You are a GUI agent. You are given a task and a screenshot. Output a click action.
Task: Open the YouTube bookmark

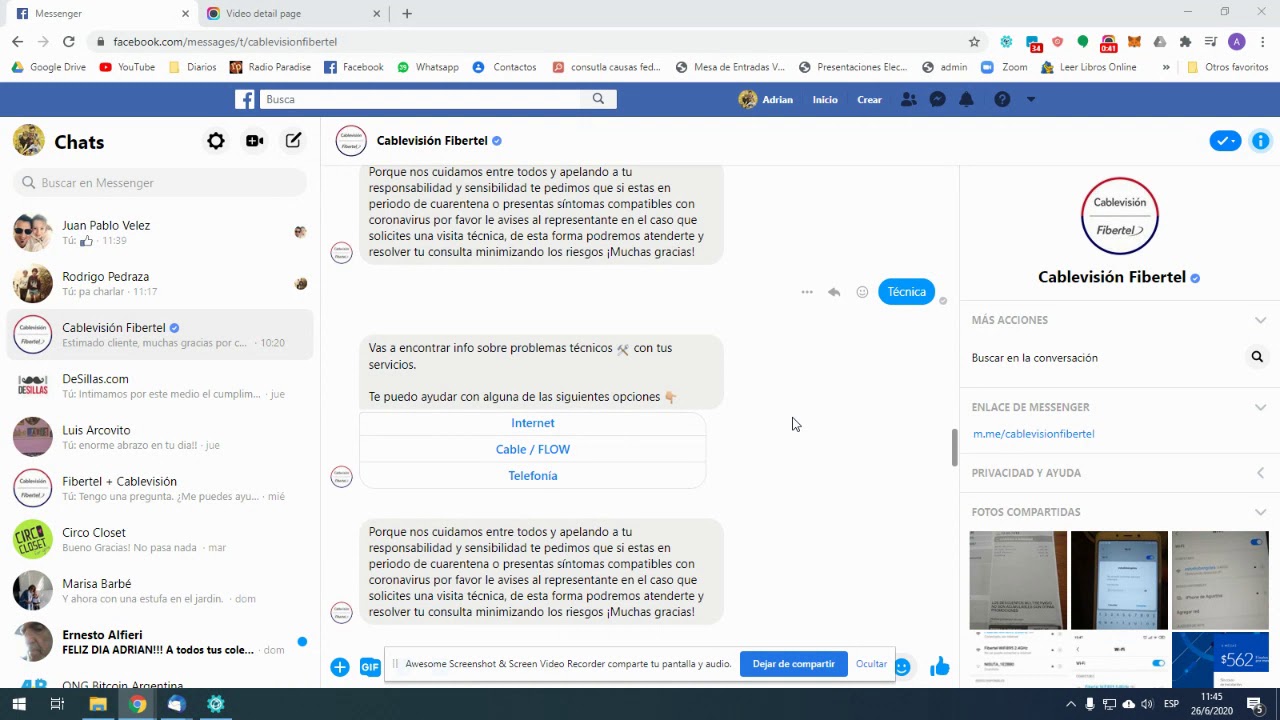[127, 67]
